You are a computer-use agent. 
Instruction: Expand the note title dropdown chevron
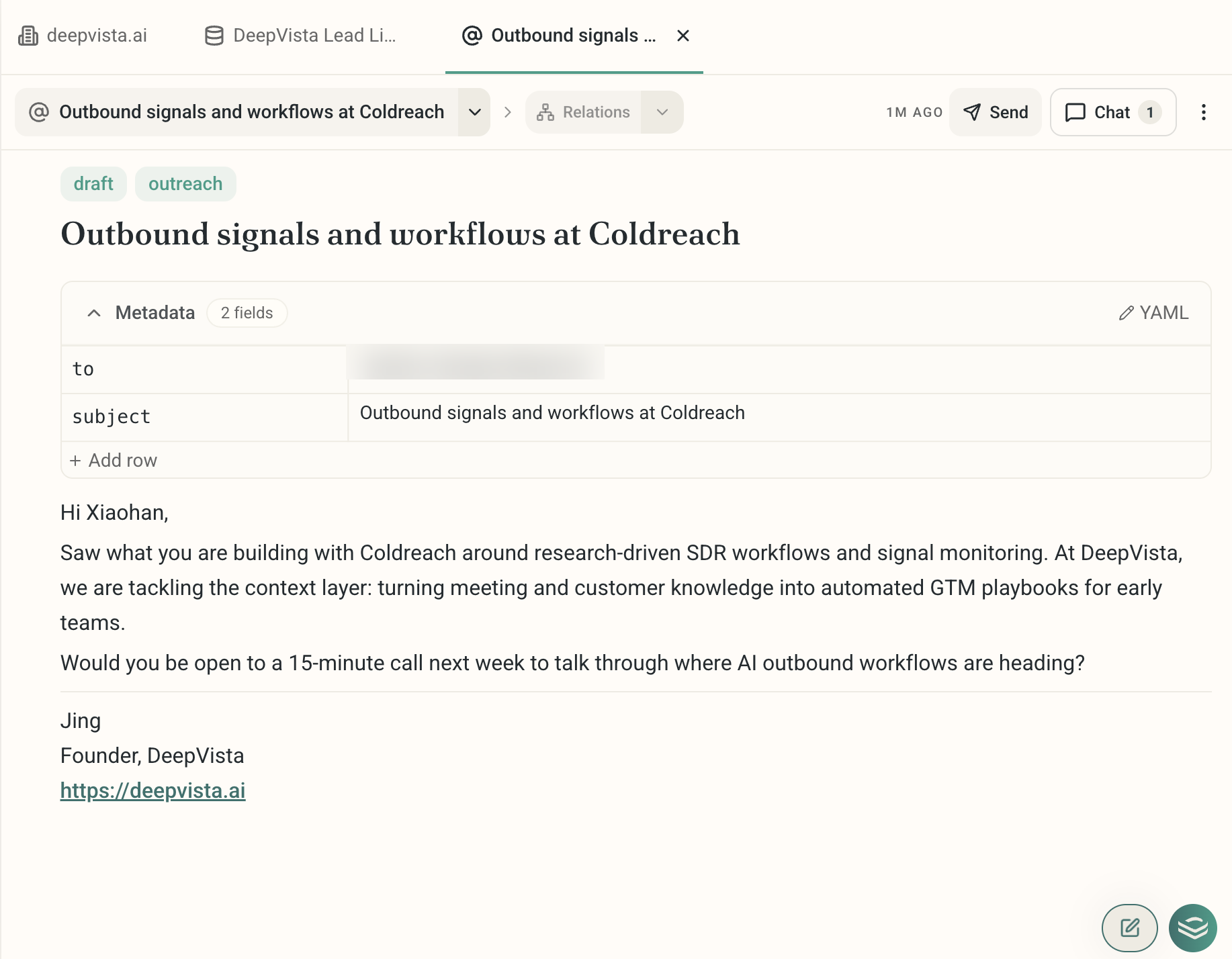(x=474, y=112)
